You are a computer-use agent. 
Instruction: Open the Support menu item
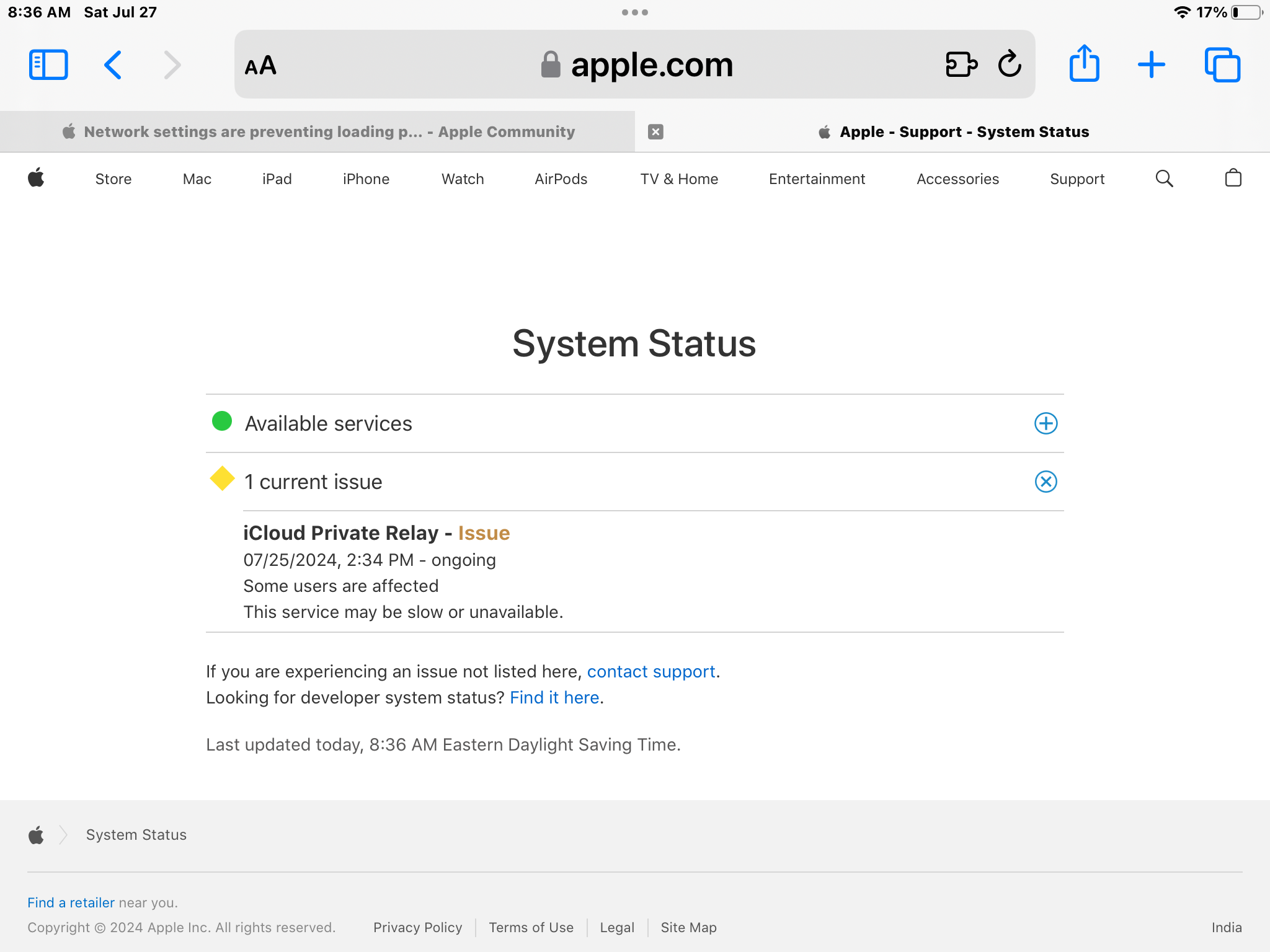[x=1077, y=179]
